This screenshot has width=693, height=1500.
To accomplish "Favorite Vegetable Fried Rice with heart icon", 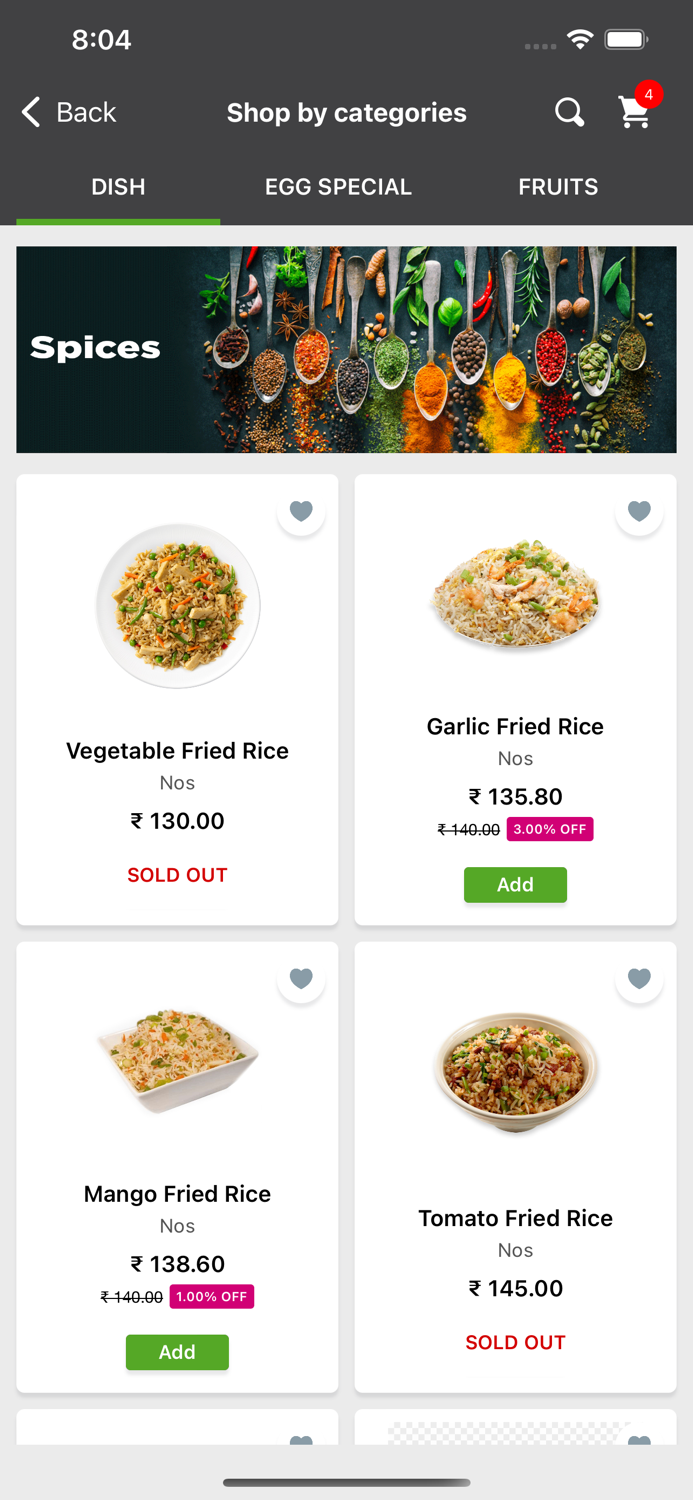I will coord(301,511).
